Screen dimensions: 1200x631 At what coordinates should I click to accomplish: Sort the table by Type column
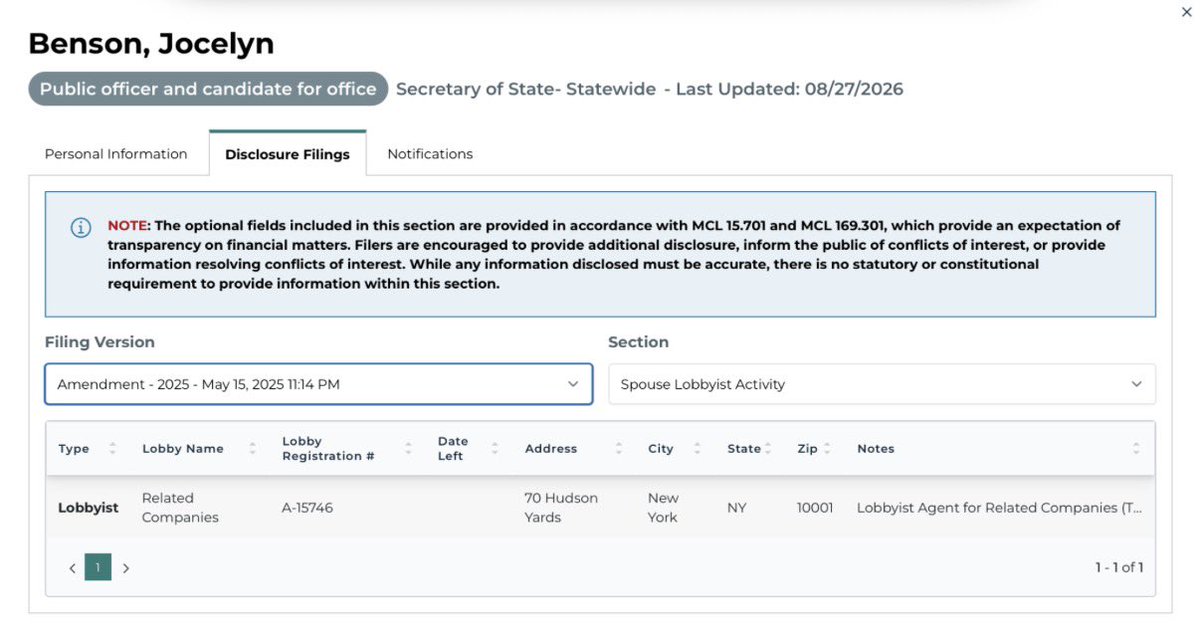[112, 449]
